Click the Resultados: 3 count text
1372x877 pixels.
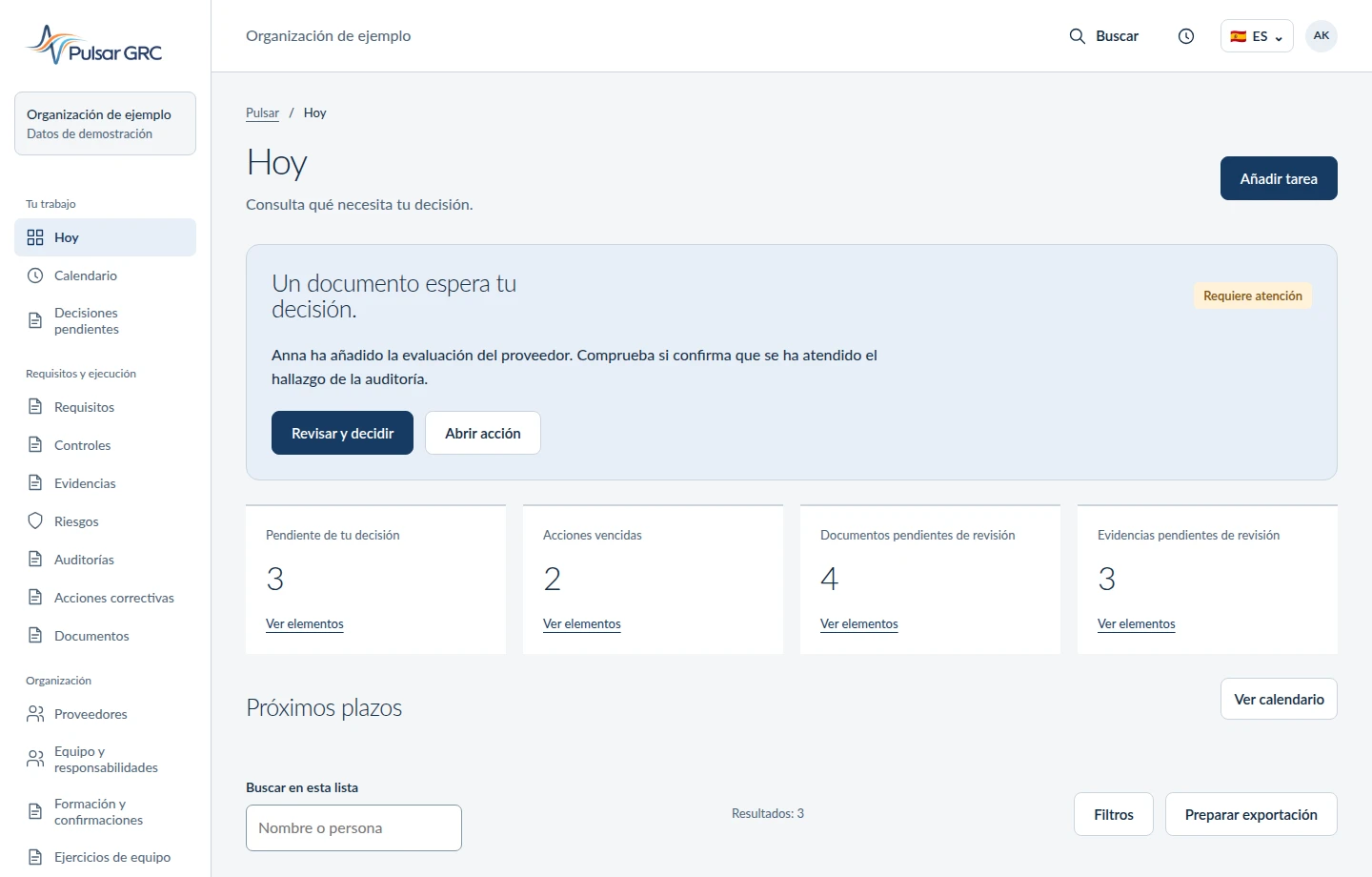[x=768, y=813]
